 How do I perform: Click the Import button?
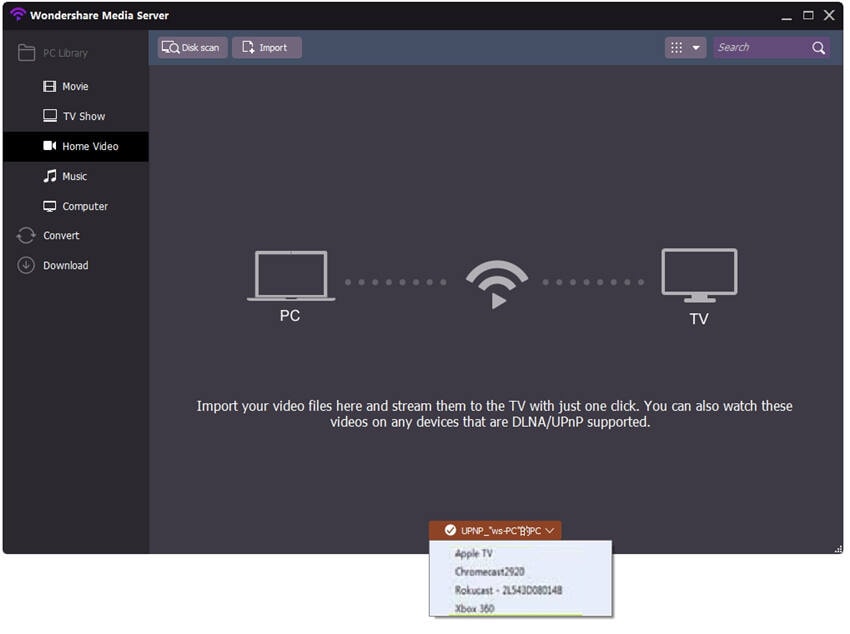(267, 48)
